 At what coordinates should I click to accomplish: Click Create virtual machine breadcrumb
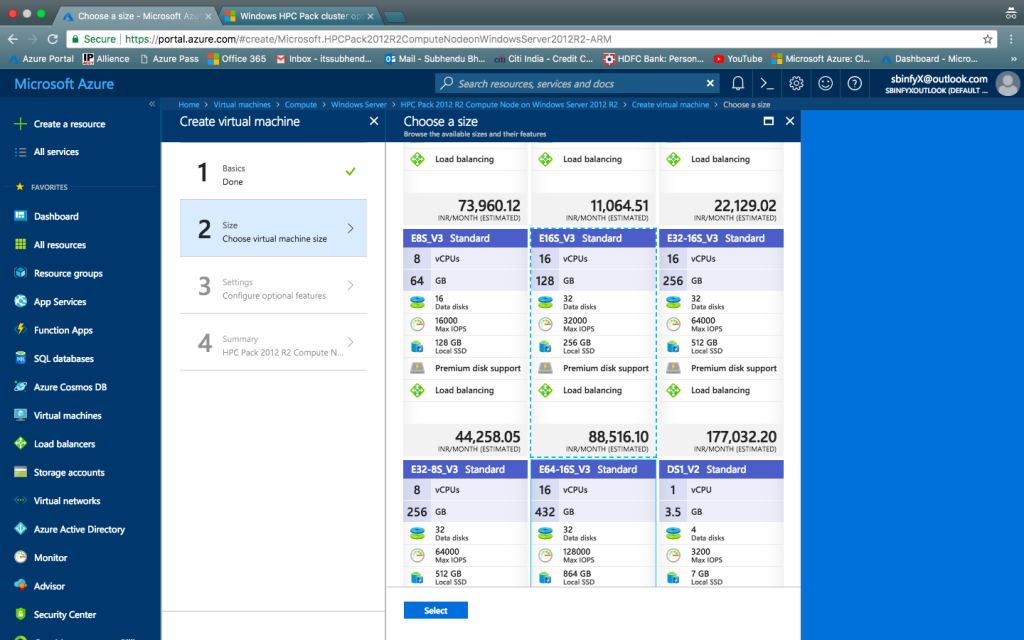coord(670,104)
